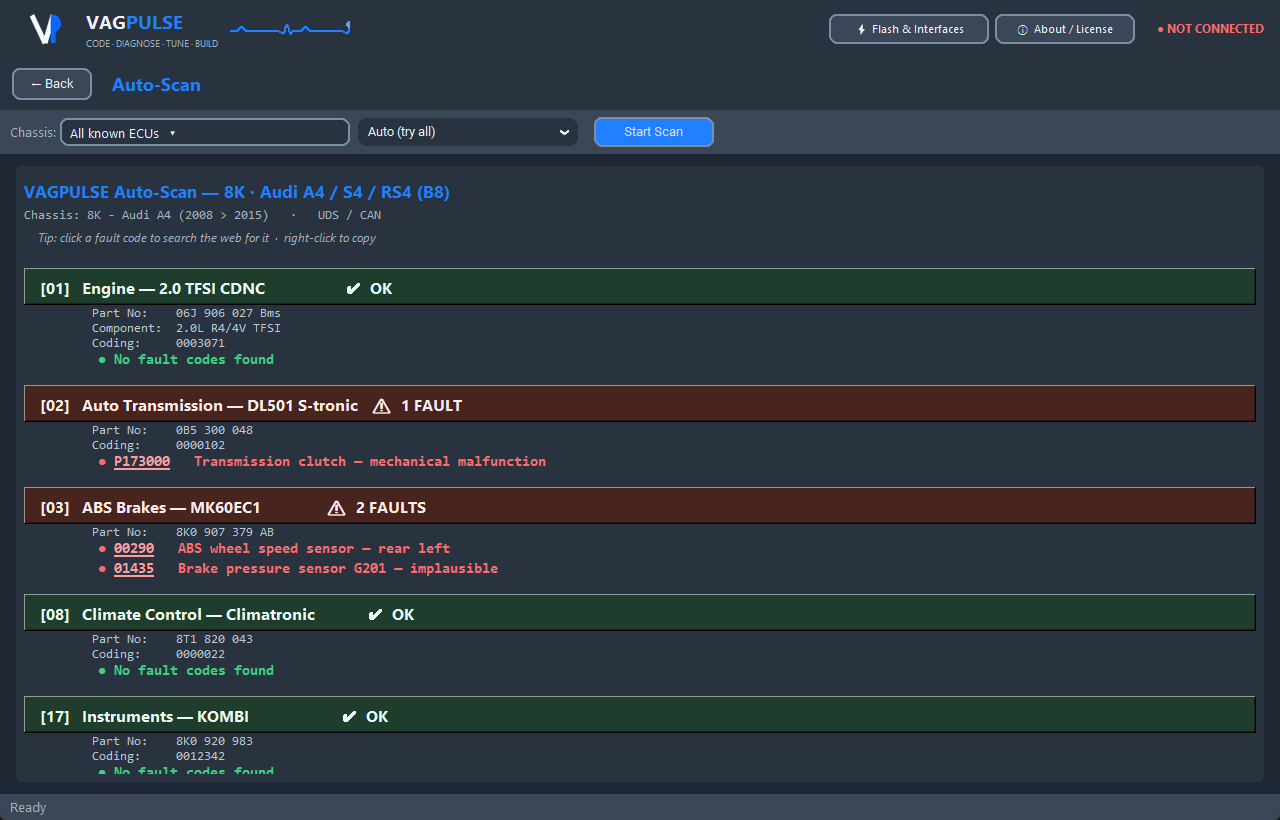This screenshot has width=1280, height=820.
Task: Click Climate coding value 0000022
Action: point(200,654)
